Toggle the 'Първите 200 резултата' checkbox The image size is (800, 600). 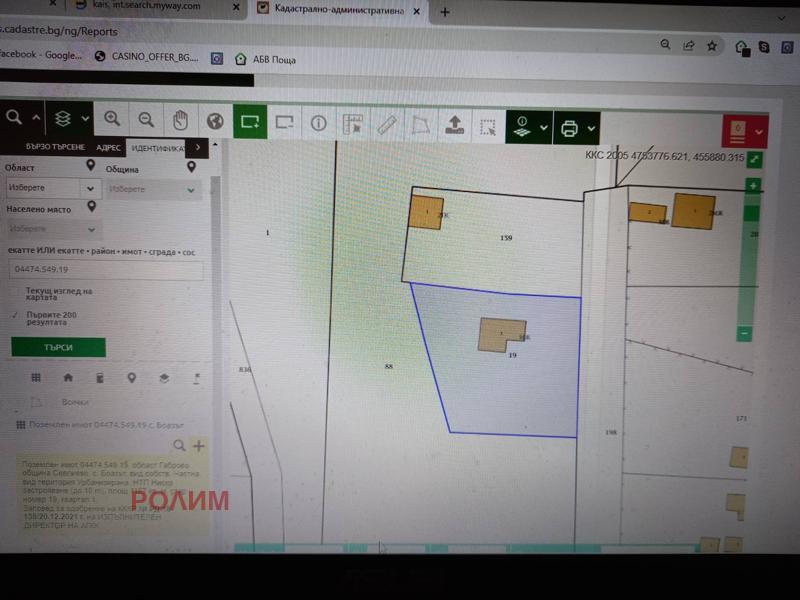tap(15, 315)
